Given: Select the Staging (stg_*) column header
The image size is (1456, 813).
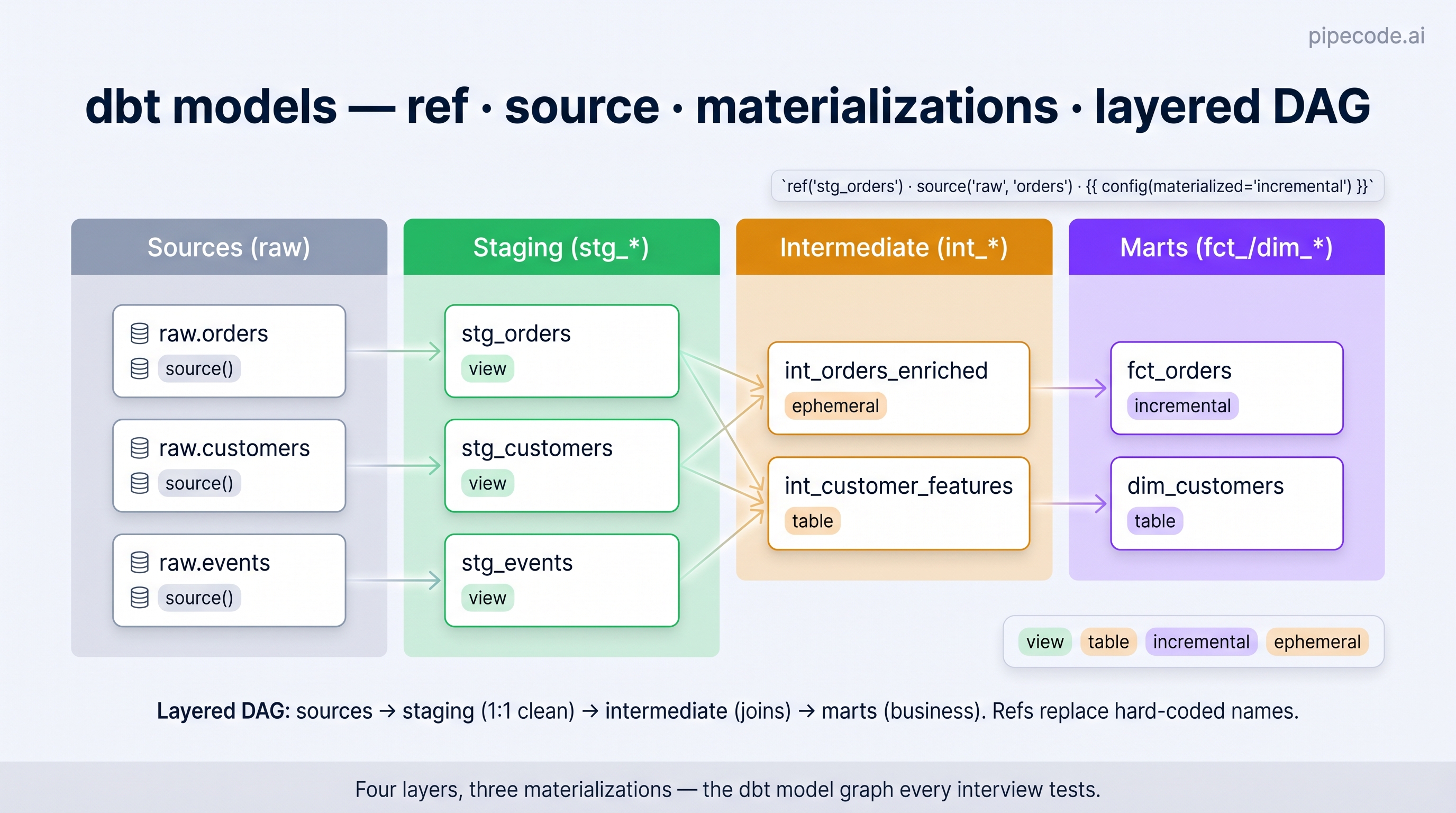Looking at the screenshot, I should coord(561,247).
